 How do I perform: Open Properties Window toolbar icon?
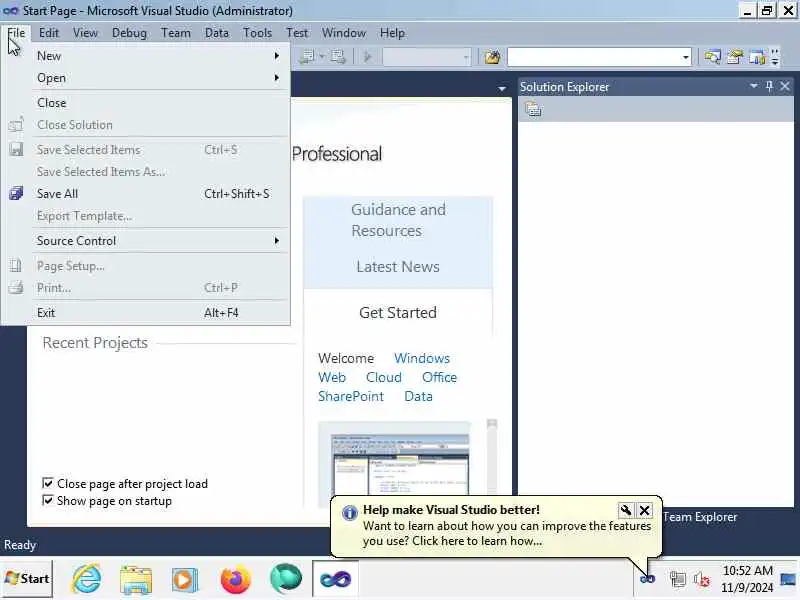(735, 57)
